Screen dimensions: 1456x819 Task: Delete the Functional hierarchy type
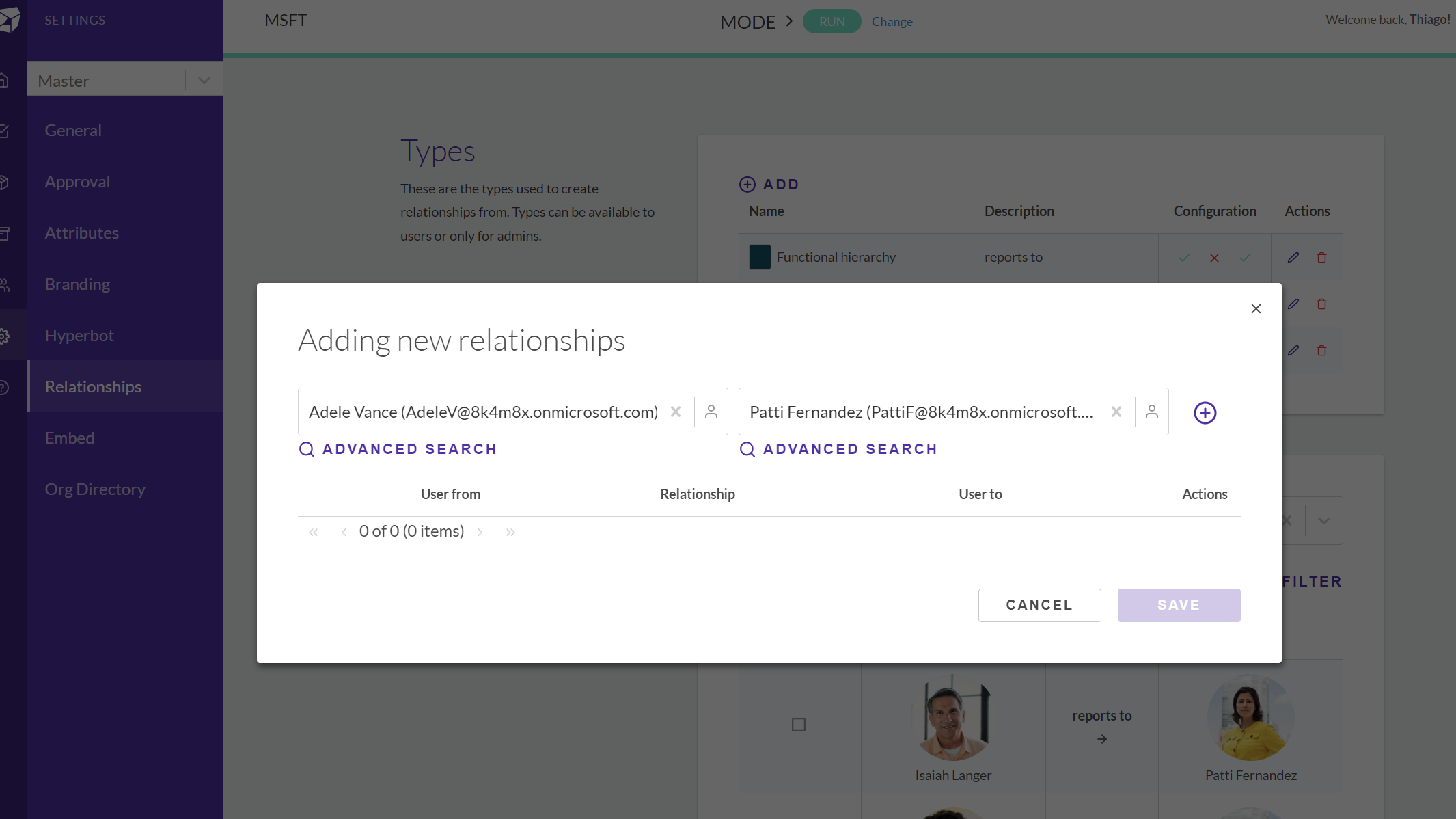(1321, 258)
